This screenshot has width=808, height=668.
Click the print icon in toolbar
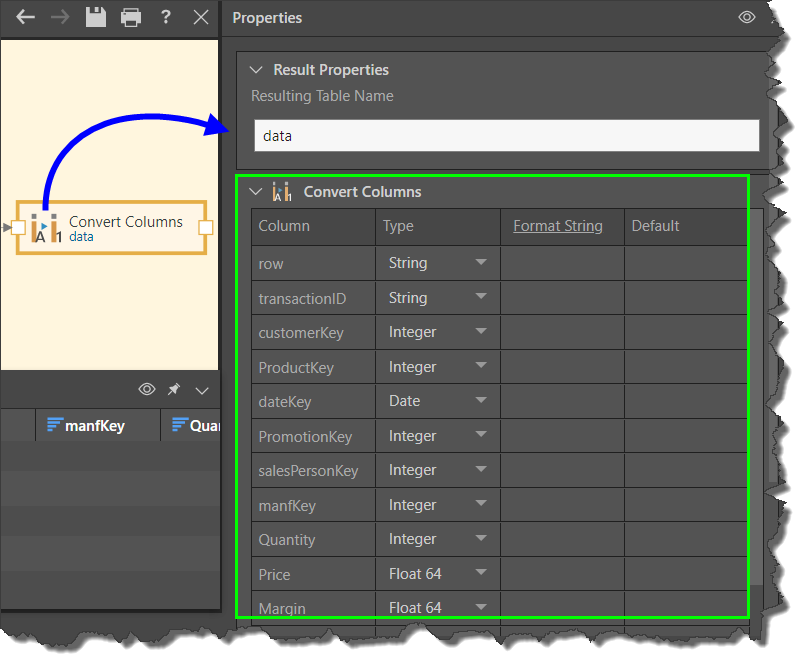(131, 18)
